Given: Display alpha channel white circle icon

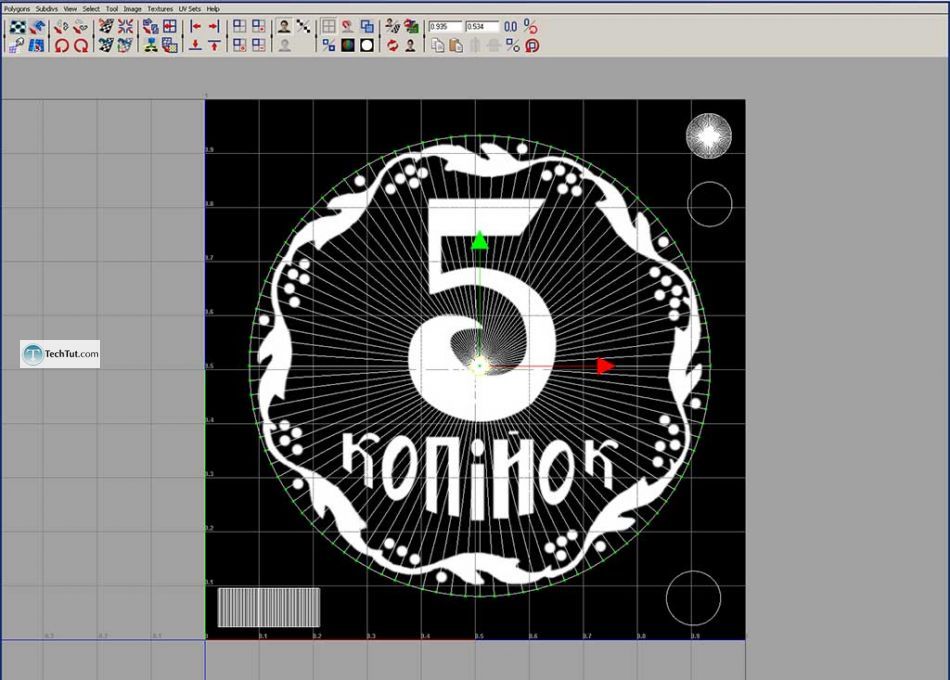Looking at the screenshot, I should [367, 45].
